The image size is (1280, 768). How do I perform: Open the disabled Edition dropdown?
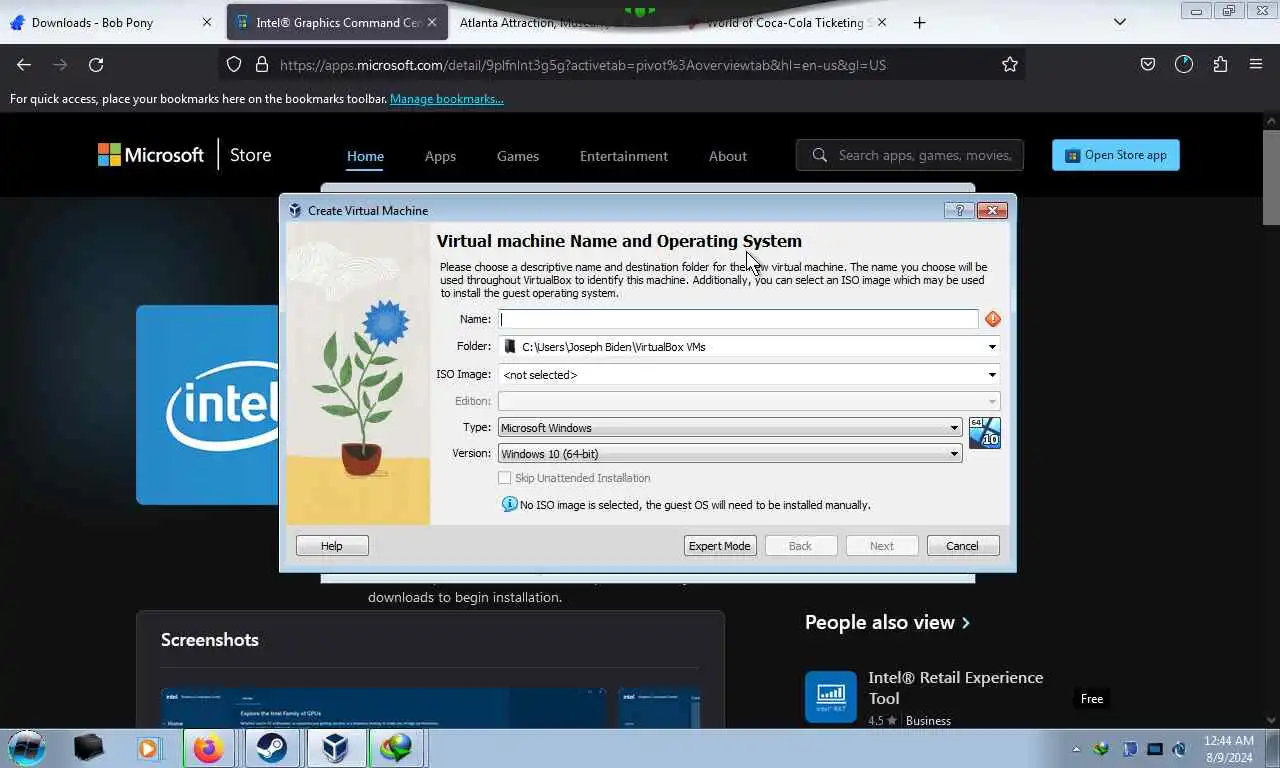(749, 401)
